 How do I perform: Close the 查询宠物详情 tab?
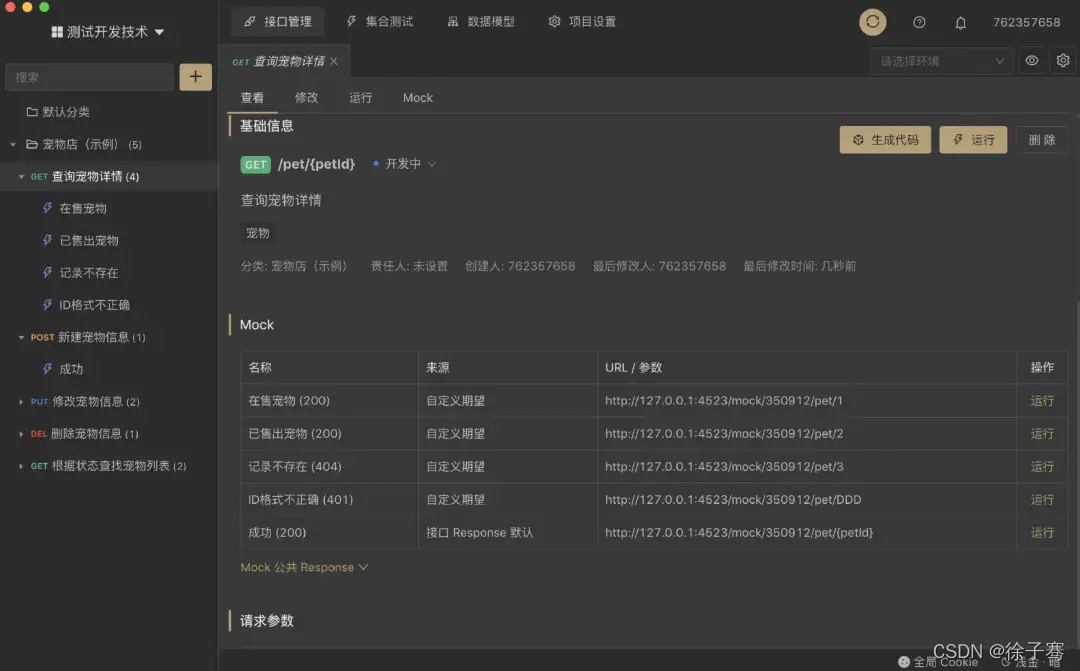334,61
